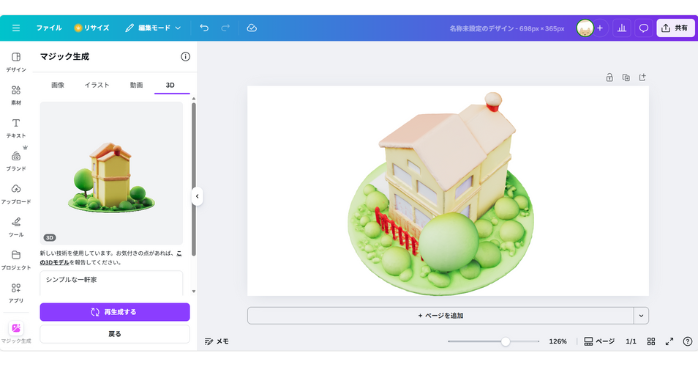698x365 pixels.
Task: Open the ブランド panel
Action: (x=16, y=161)
